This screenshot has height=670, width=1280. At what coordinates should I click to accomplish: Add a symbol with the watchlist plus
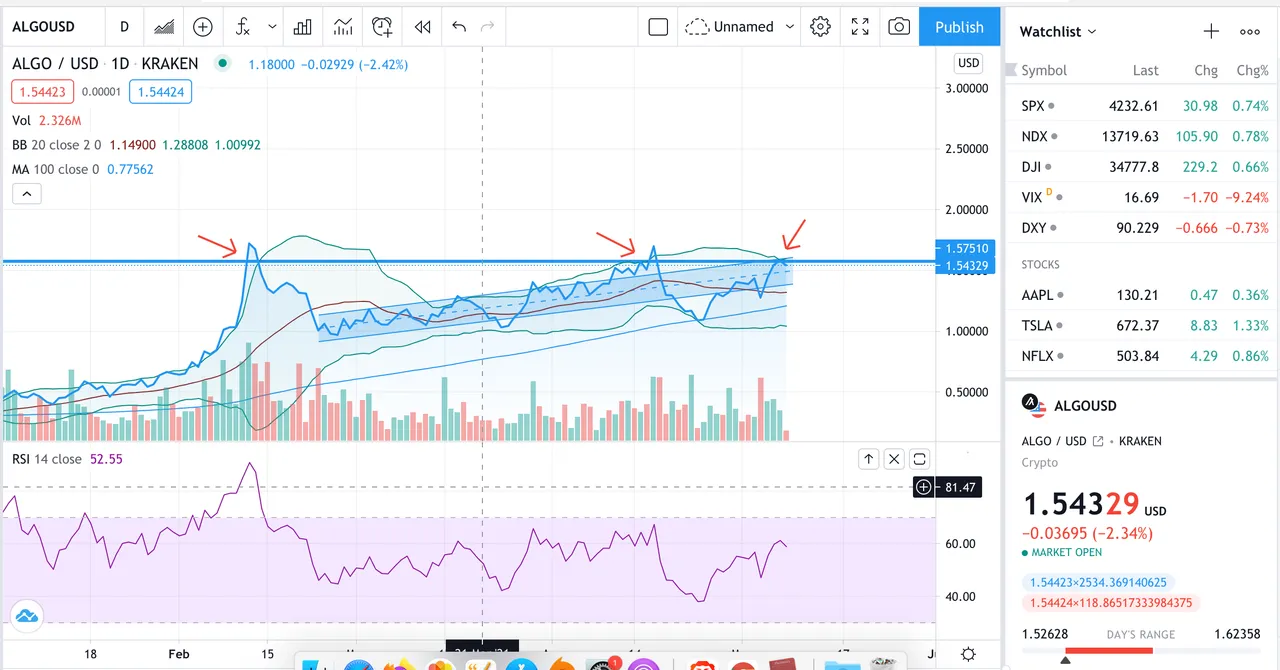(x=1211, y=31)
